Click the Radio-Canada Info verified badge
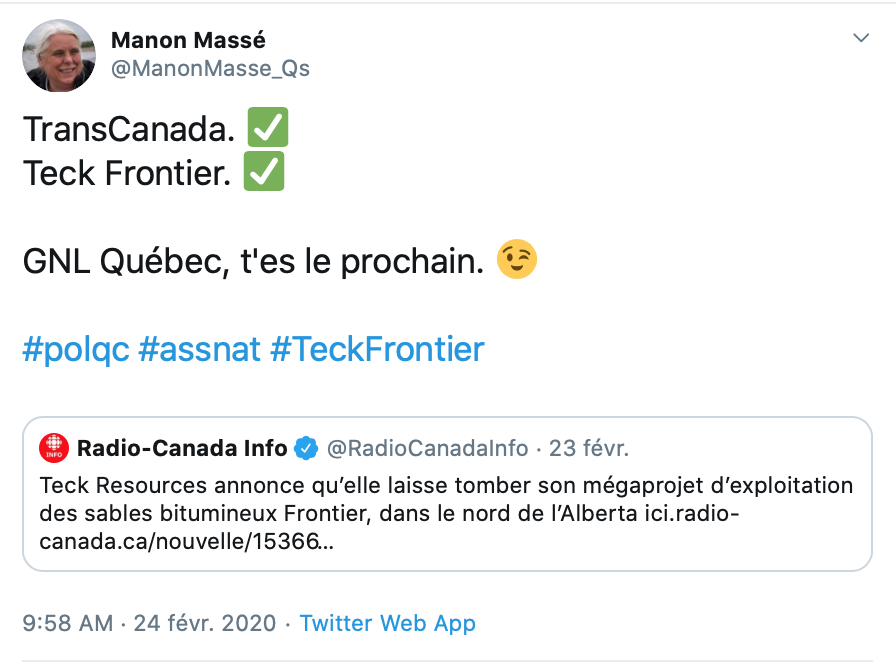Image resolution: width=896 pixels, height=670 pixels. [x=306, y=447]
